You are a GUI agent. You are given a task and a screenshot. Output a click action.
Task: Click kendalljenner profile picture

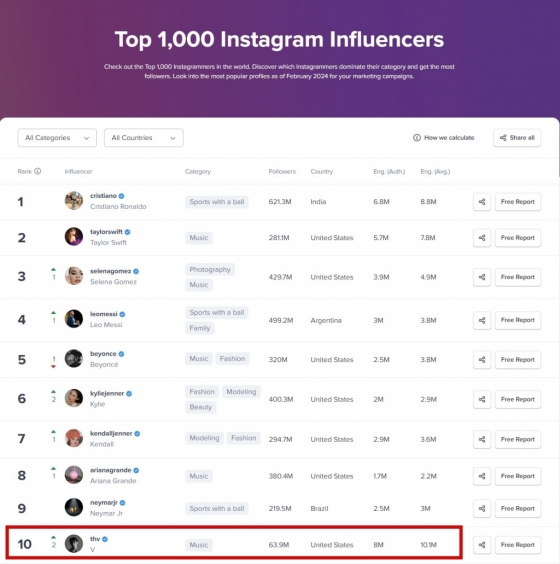pos(74,438)
